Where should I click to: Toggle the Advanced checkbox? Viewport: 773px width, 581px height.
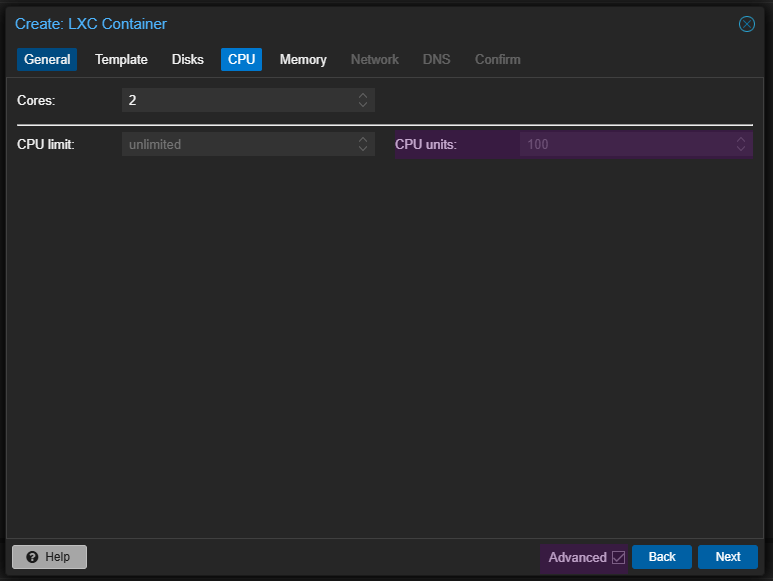618,557
